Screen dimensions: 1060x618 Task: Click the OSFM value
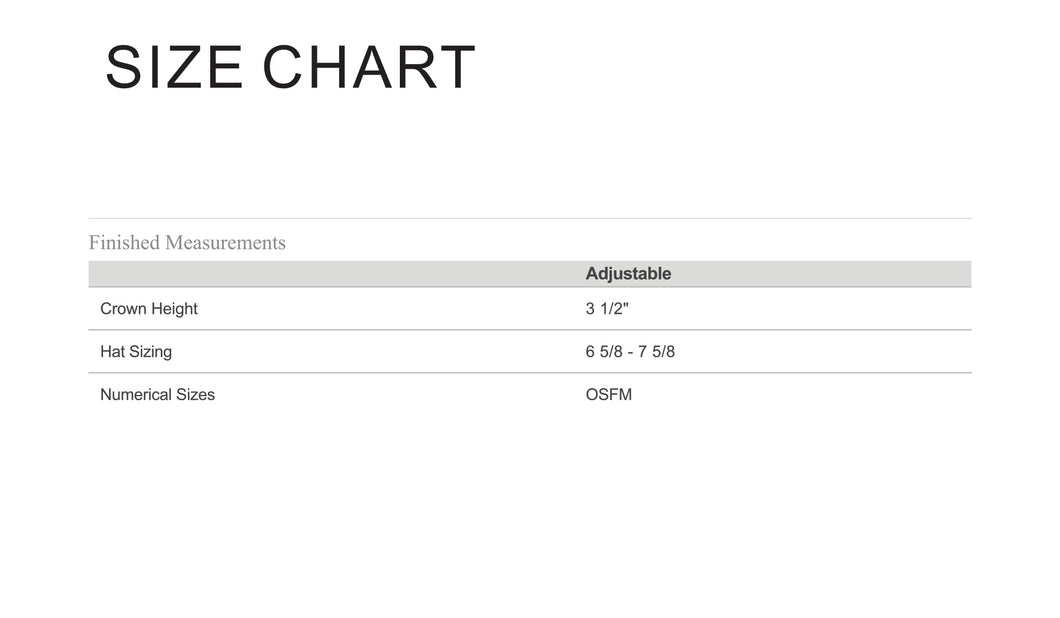pos(609,395)
